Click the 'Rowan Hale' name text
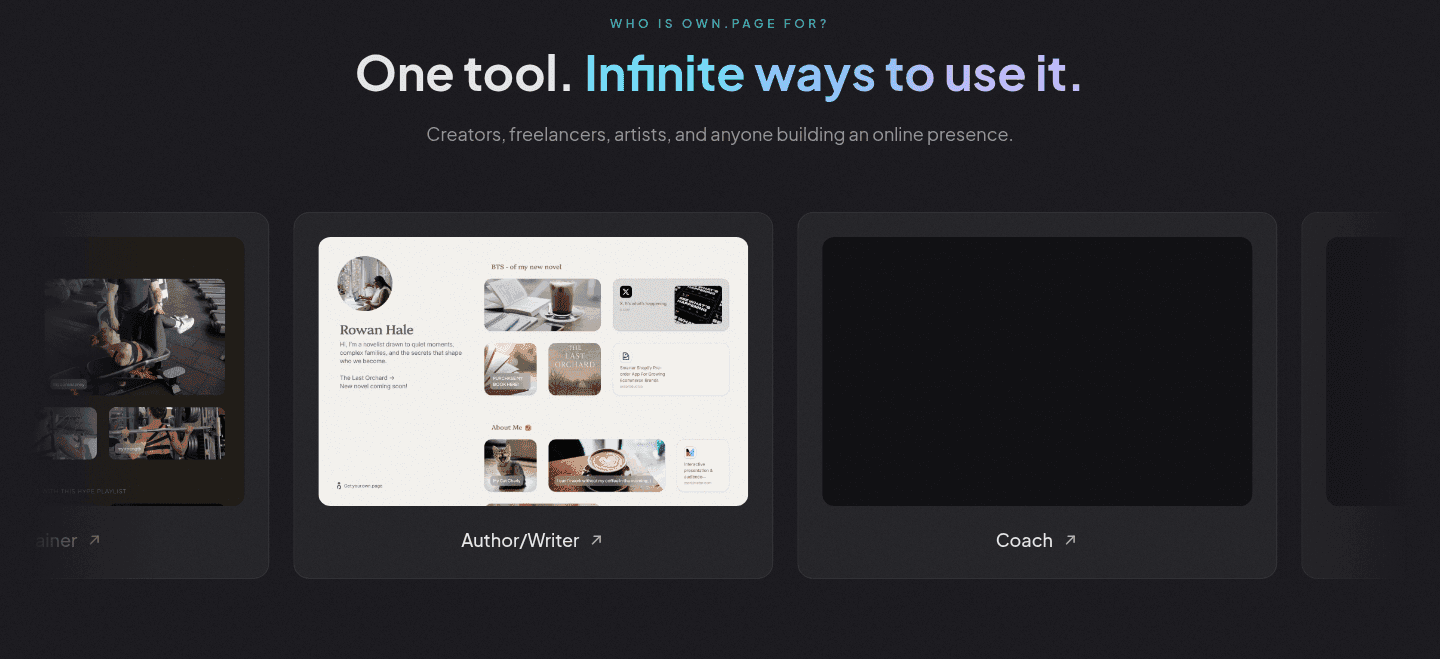Screen dimensions: 1440x659 pos(377,330)
